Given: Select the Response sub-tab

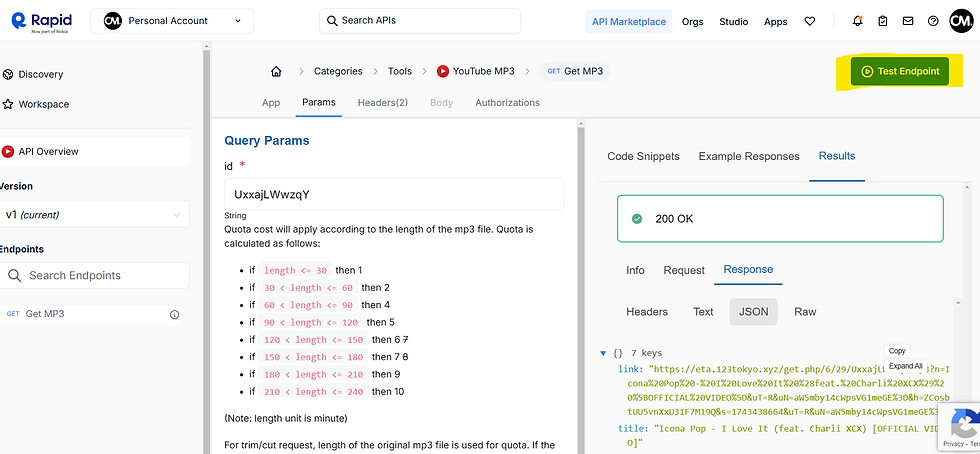Looking at the screenshot, I should [748, 270].
